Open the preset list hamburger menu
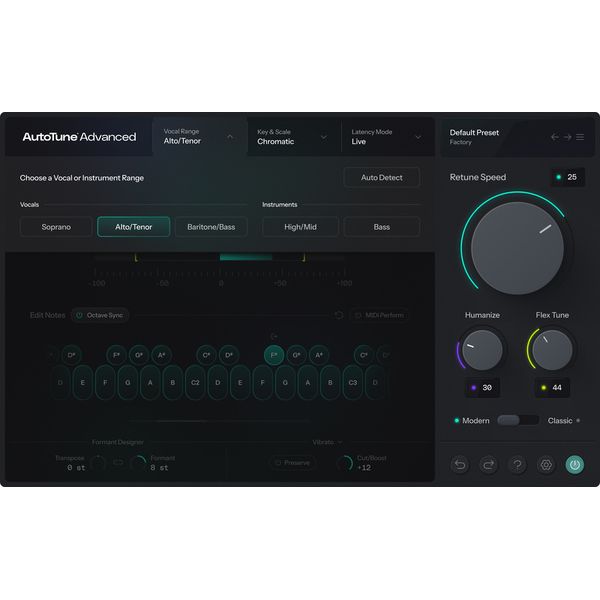600x600 pixels. click(x=580, y=137)
